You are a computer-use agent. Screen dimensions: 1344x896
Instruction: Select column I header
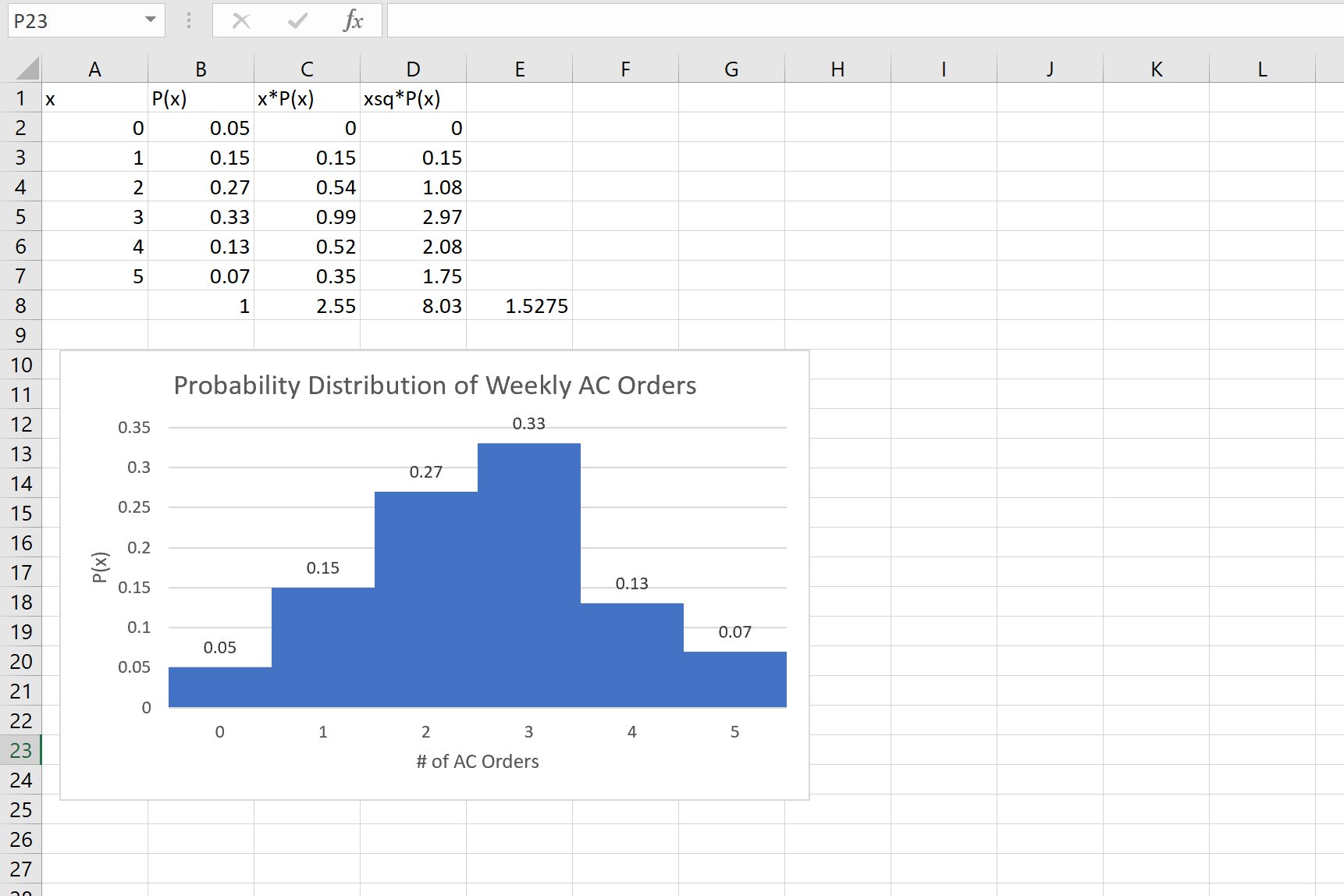point(944,69)
